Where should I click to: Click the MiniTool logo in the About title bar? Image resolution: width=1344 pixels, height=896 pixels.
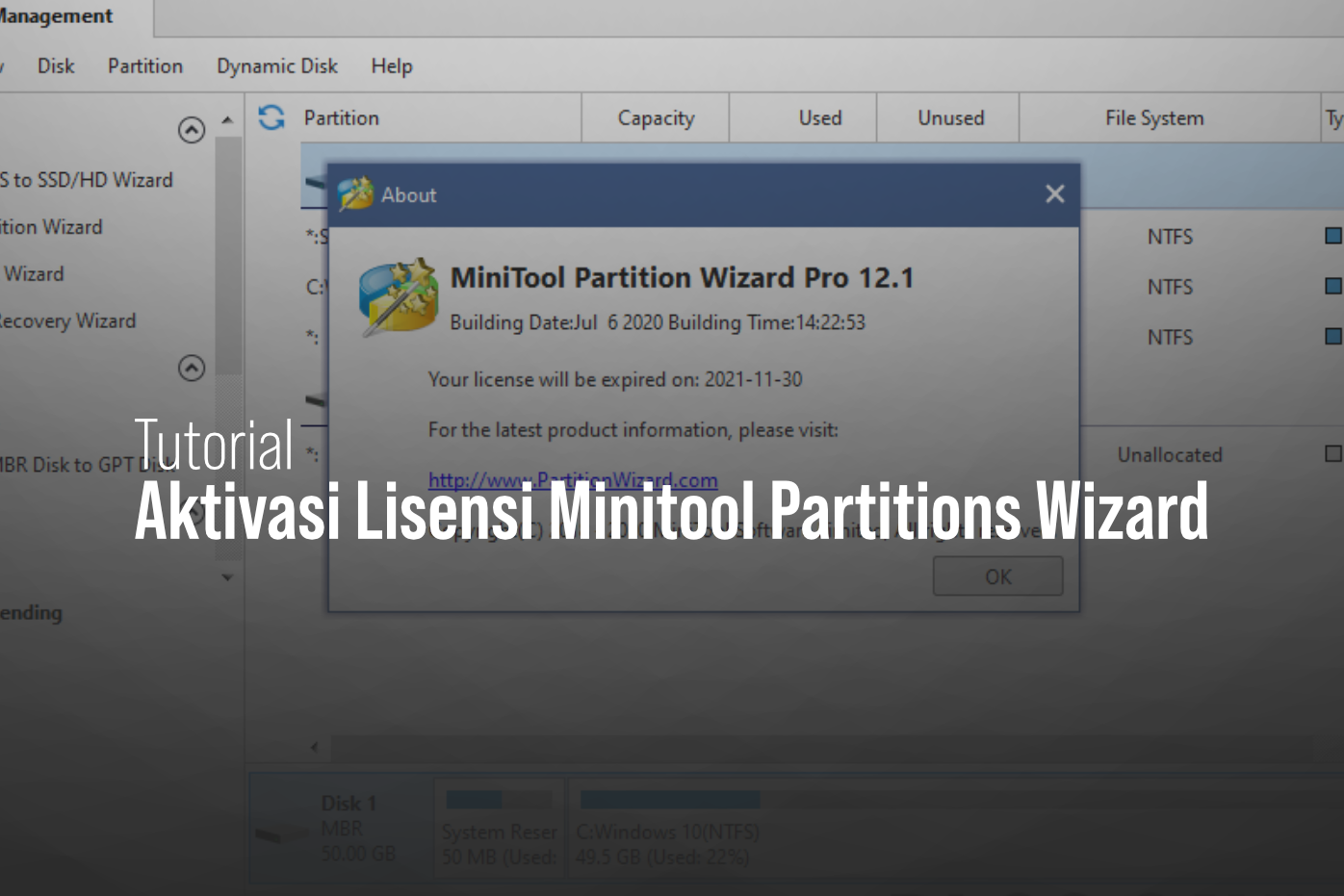(357, 192)
